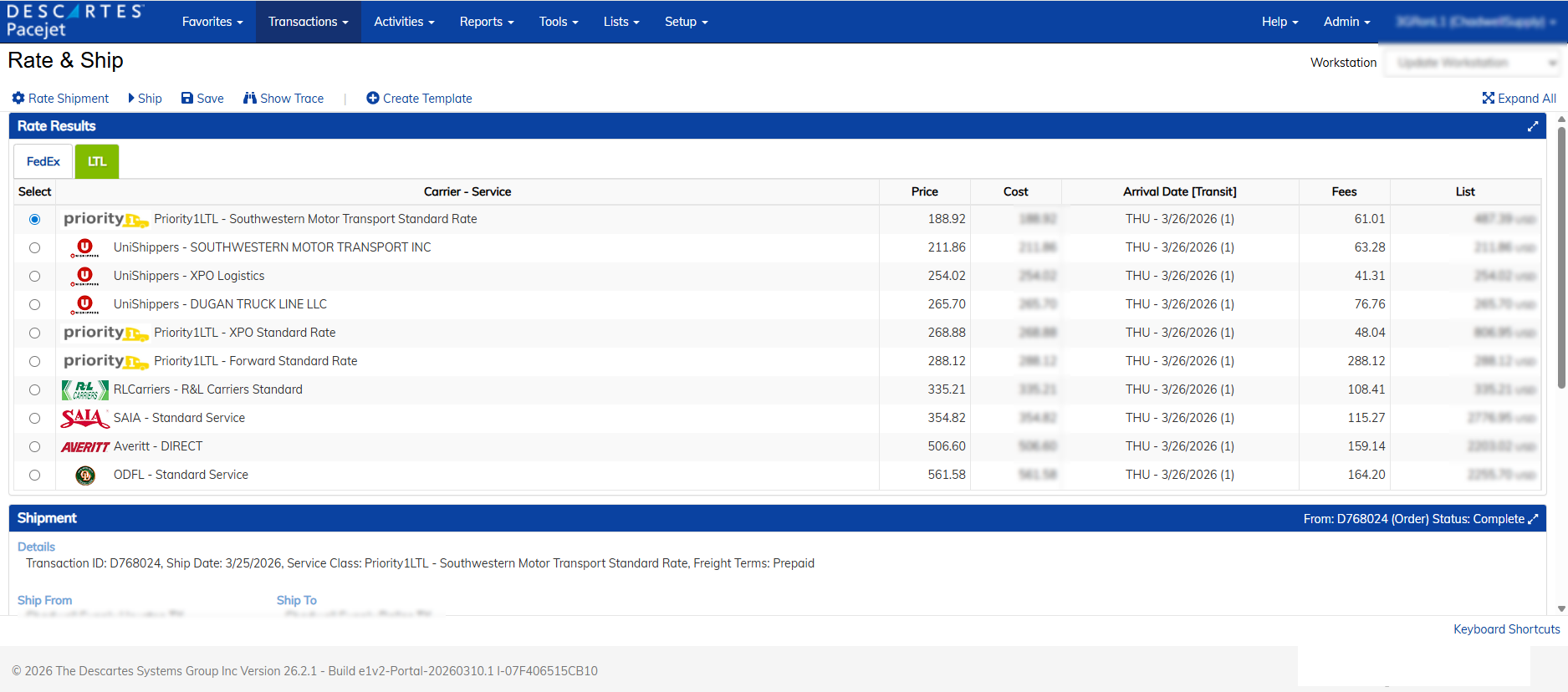Open the Favorites dropdown menu
Image resolution: width=1568 pixels, height=692 pixels.
point(212,22)
